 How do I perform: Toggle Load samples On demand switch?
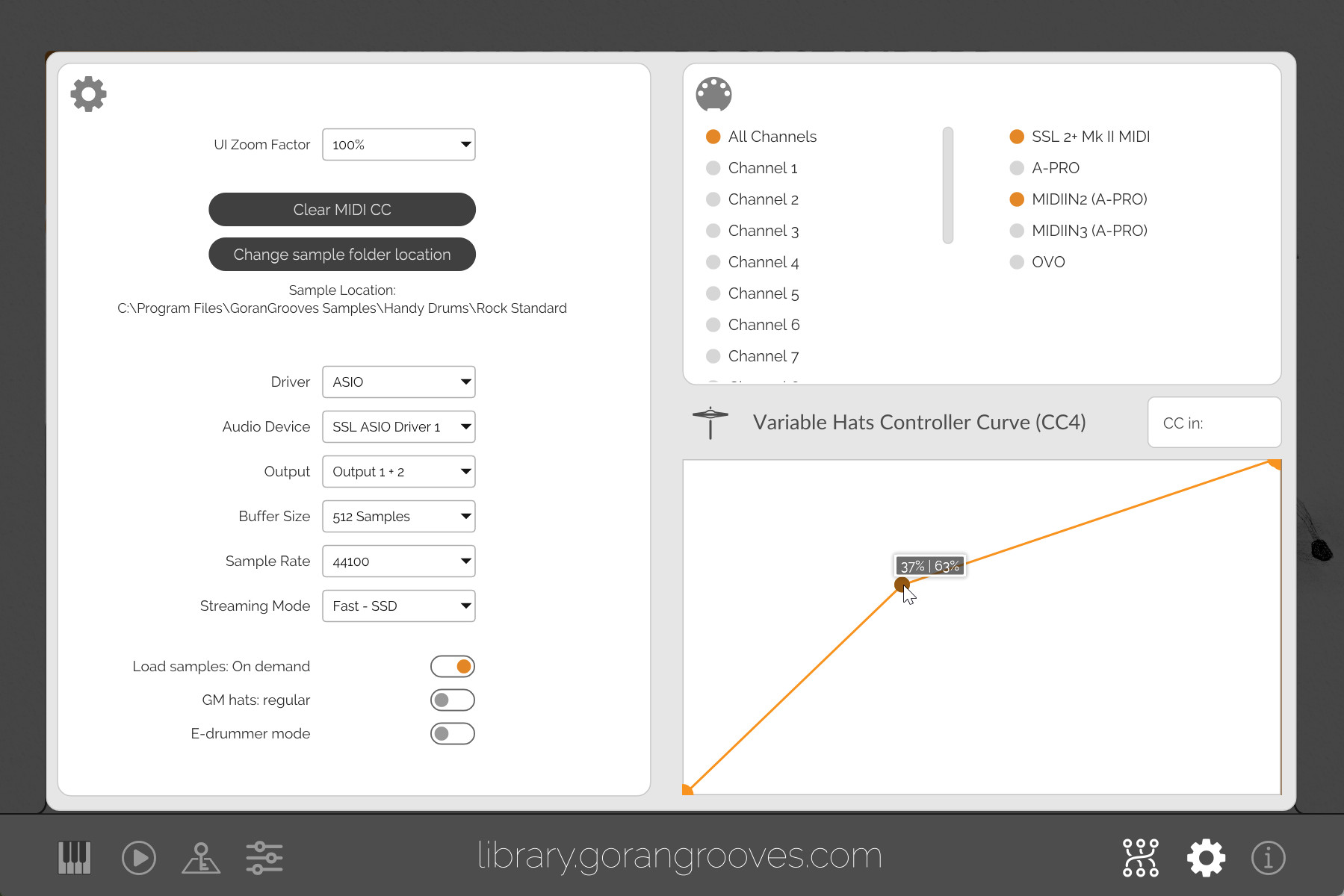click(x=453, y=666)
